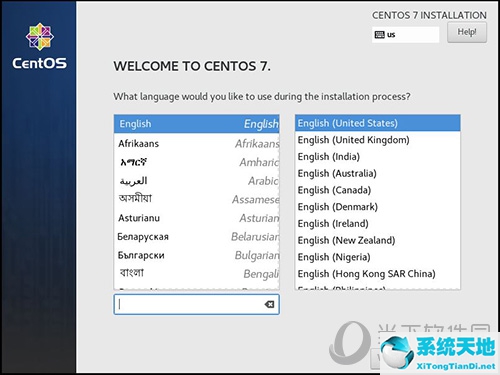Select Amharic language entry
The width and height of the screenshot is (500, 375).
(197, 162)
